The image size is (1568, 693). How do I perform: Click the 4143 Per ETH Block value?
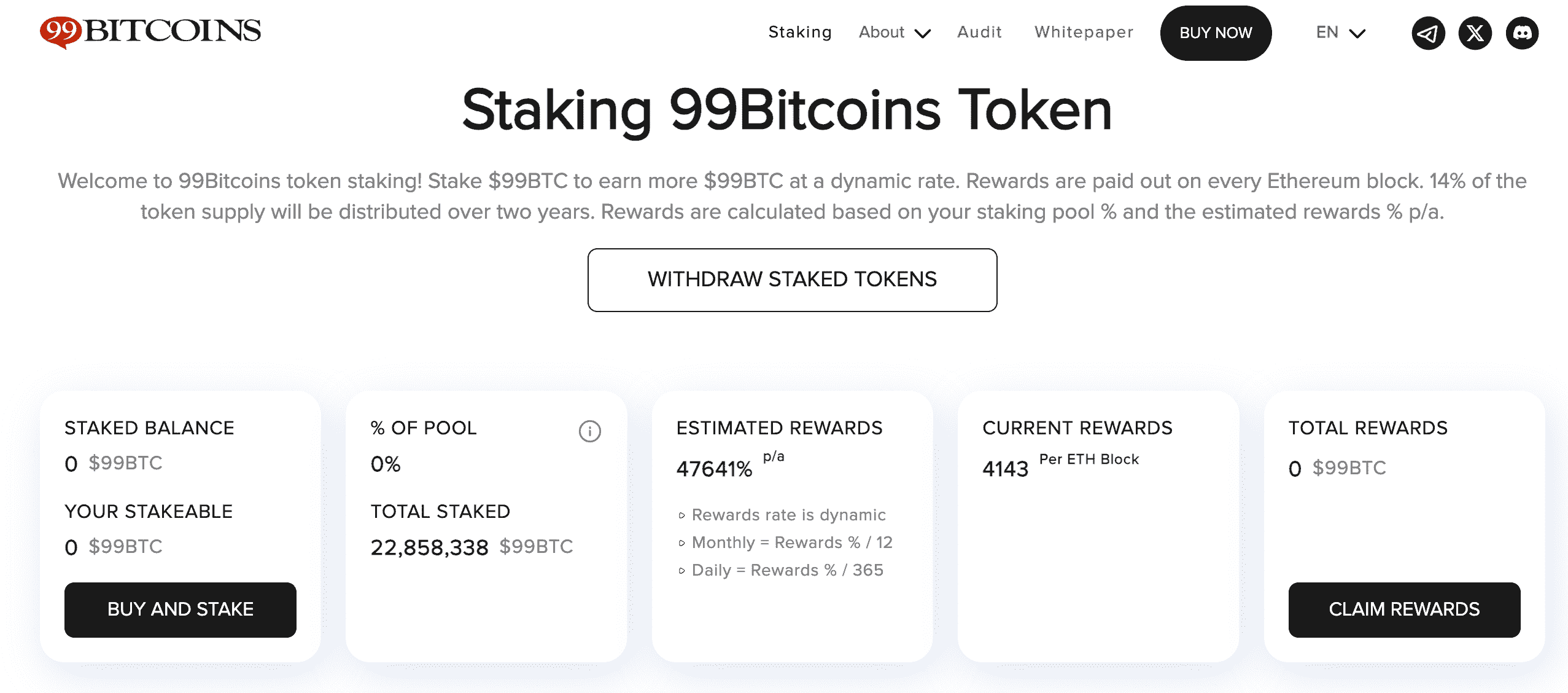point(1005,469)
